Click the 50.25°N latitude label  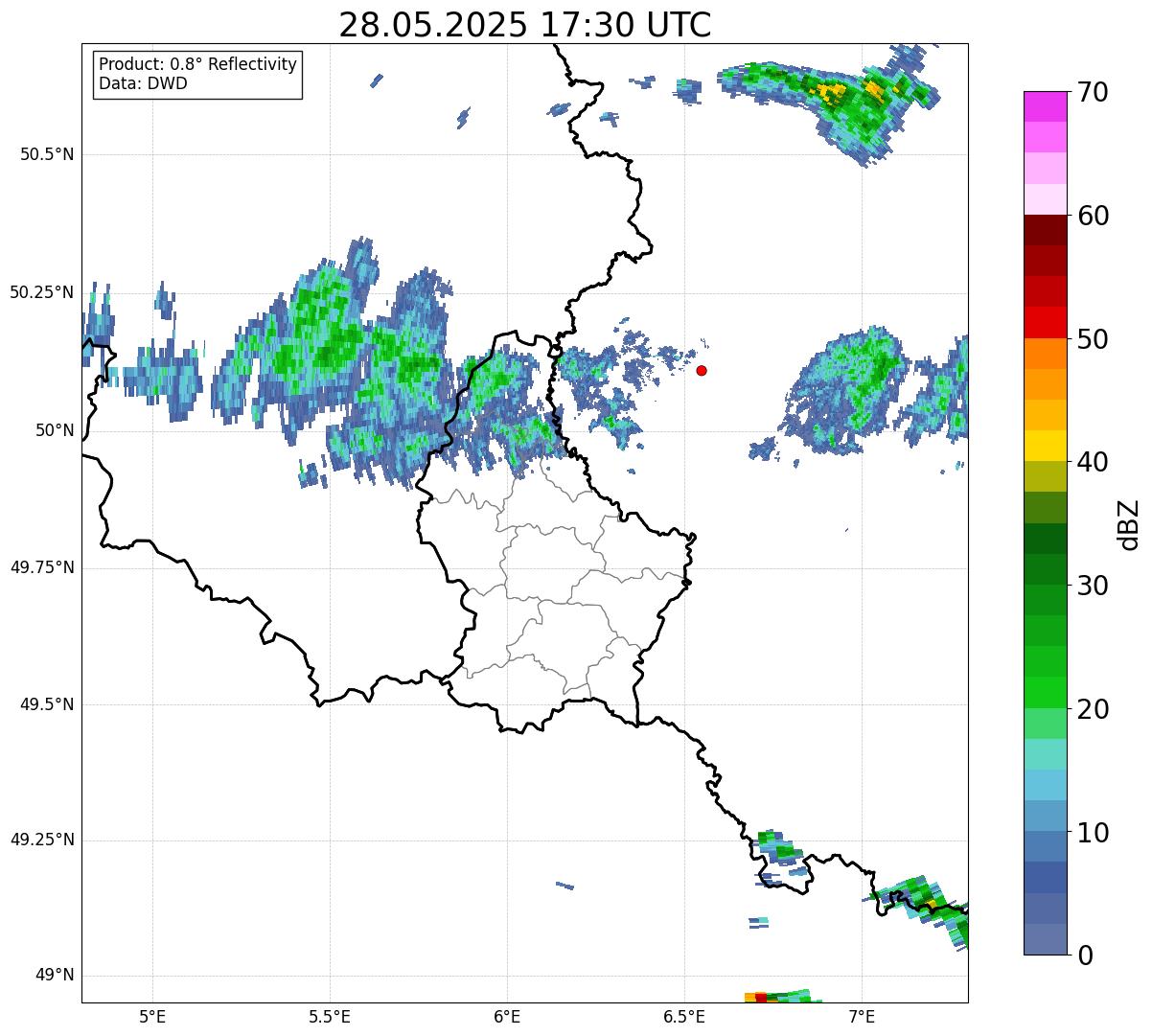click(x=42, y=292)
